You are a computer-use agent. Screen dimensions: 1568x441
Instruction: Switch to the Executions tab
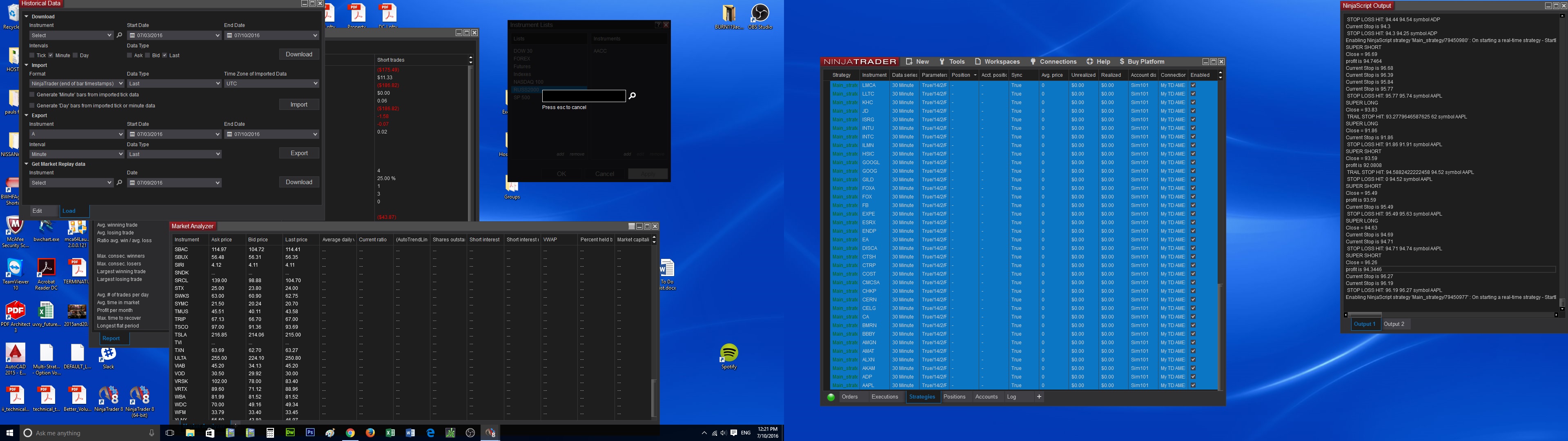point(884,397)
